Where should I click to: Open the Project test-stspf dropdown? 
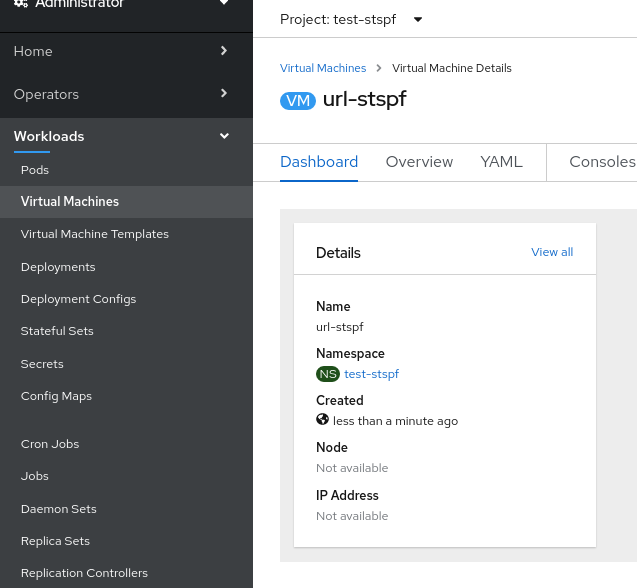coord(352,19)
